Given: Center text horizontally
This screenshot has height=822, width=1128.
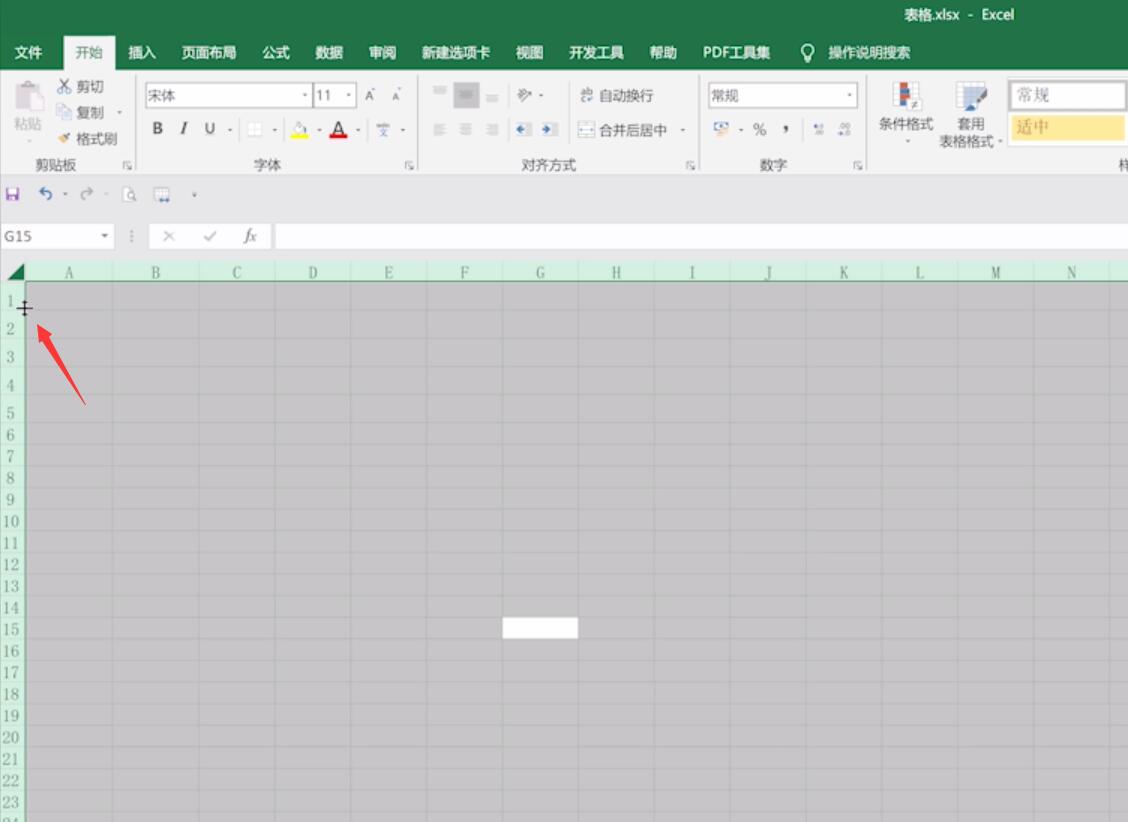Looking at the screenshot, I should coord(466,129).
